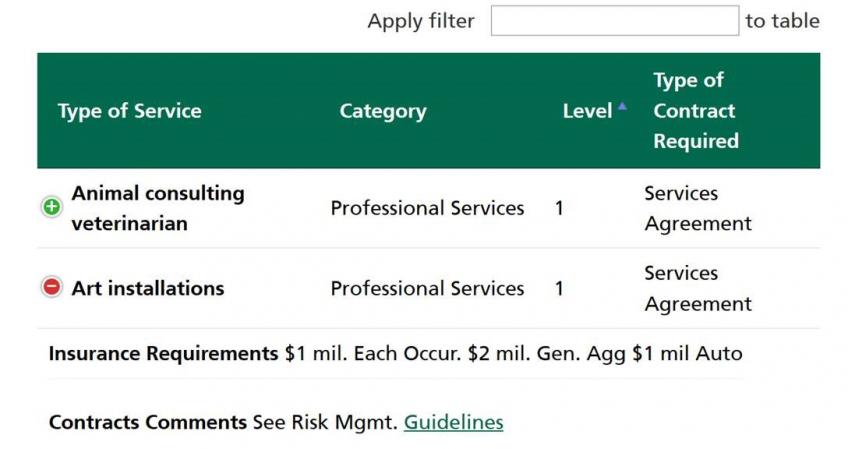The height and width of the screenshot is (449, 848).
Task: Click the Insurance Requirements label
Action: click(x=163, y=353)
